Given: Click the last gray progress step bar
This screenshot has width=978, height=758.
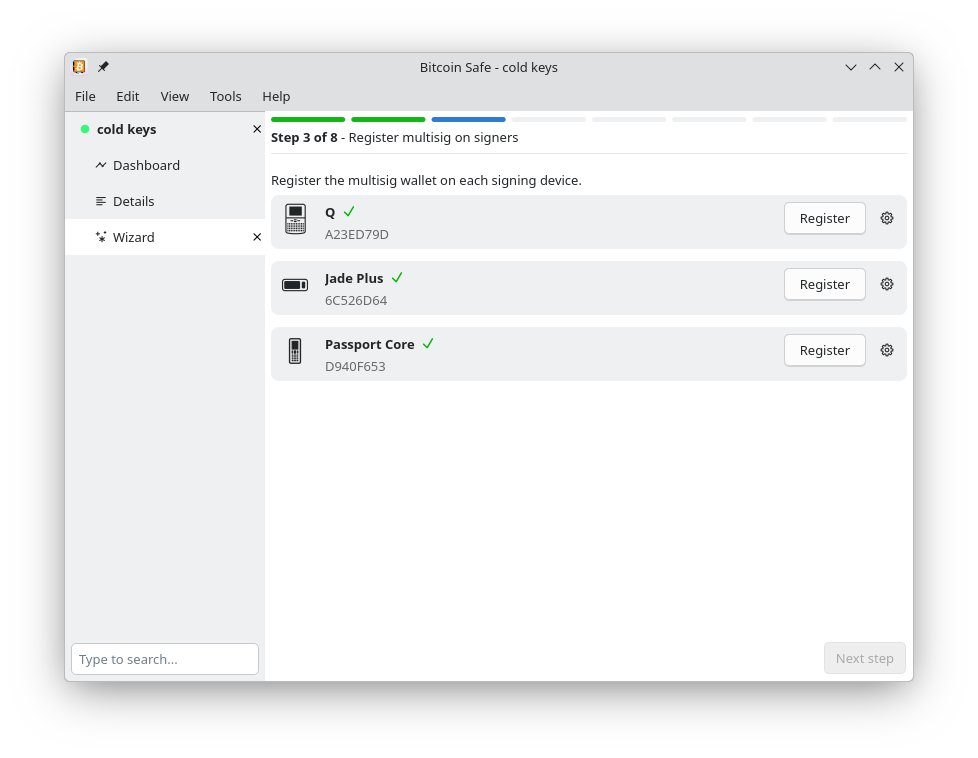Looking at the screenshot, I should pos(869,119).
